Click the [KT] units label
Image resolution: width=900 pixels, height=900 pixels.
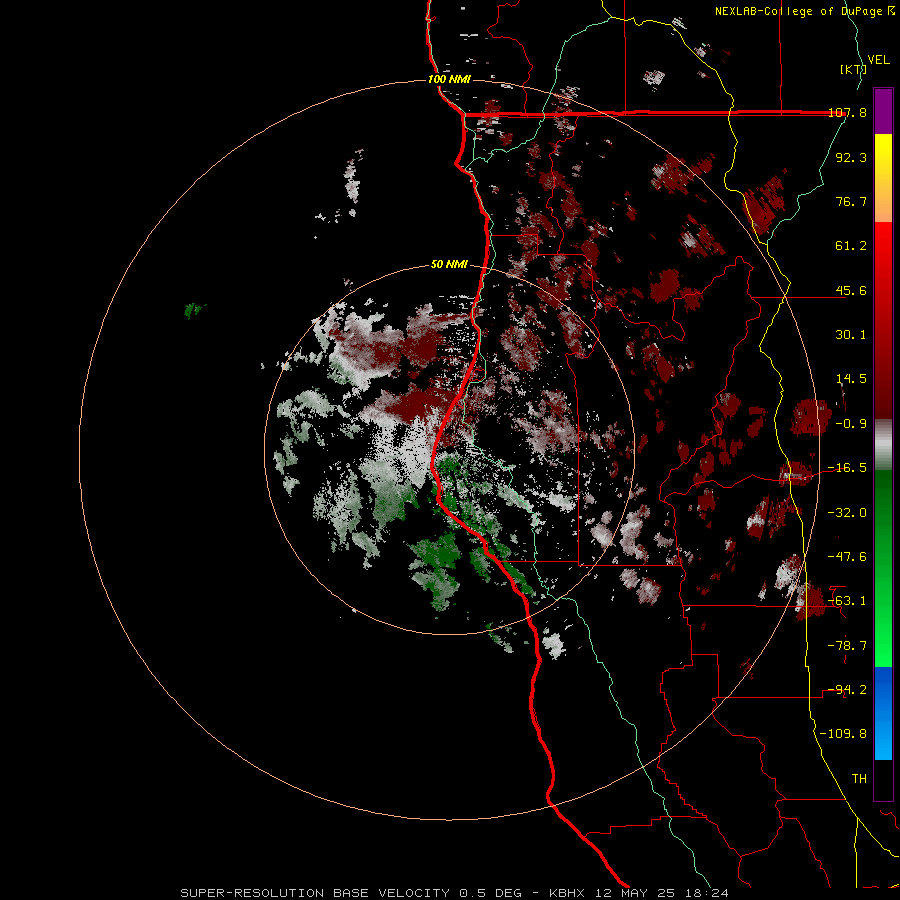(x=853, y=69)
